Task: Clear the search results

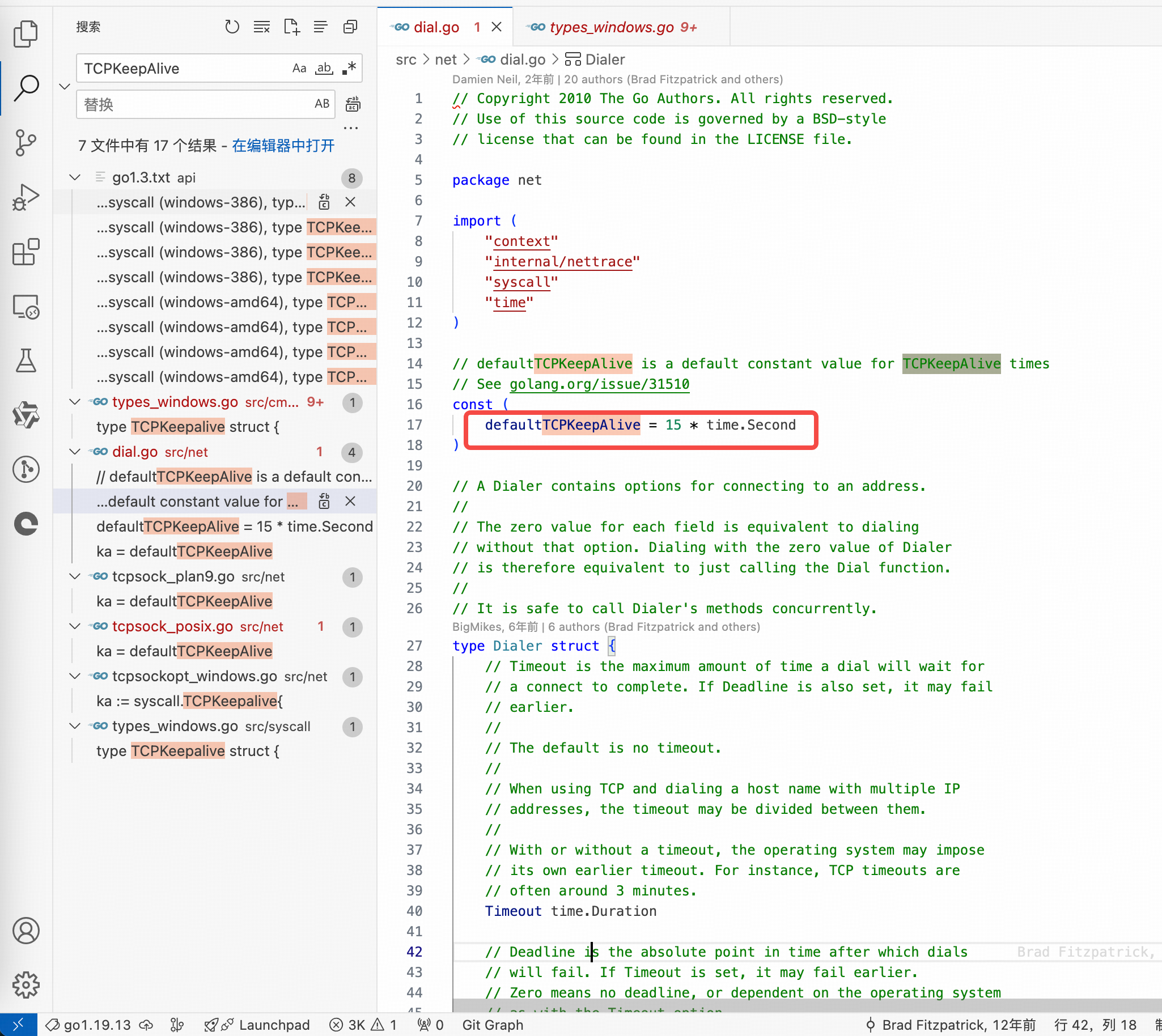Action: [x=261, y=27]
